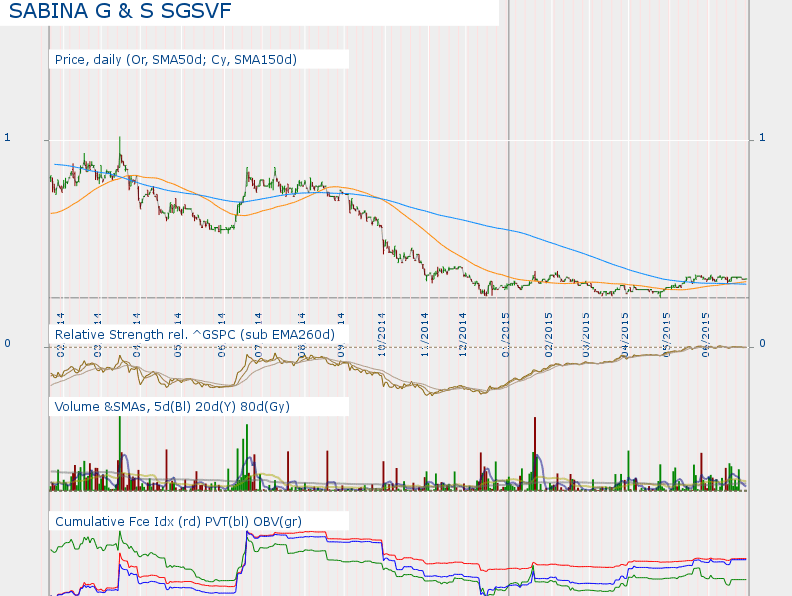Image resolution: width=792 pixels, height=596 pixels.
Task: Click the 01/2015 date axis label
Action: [506, 335]
